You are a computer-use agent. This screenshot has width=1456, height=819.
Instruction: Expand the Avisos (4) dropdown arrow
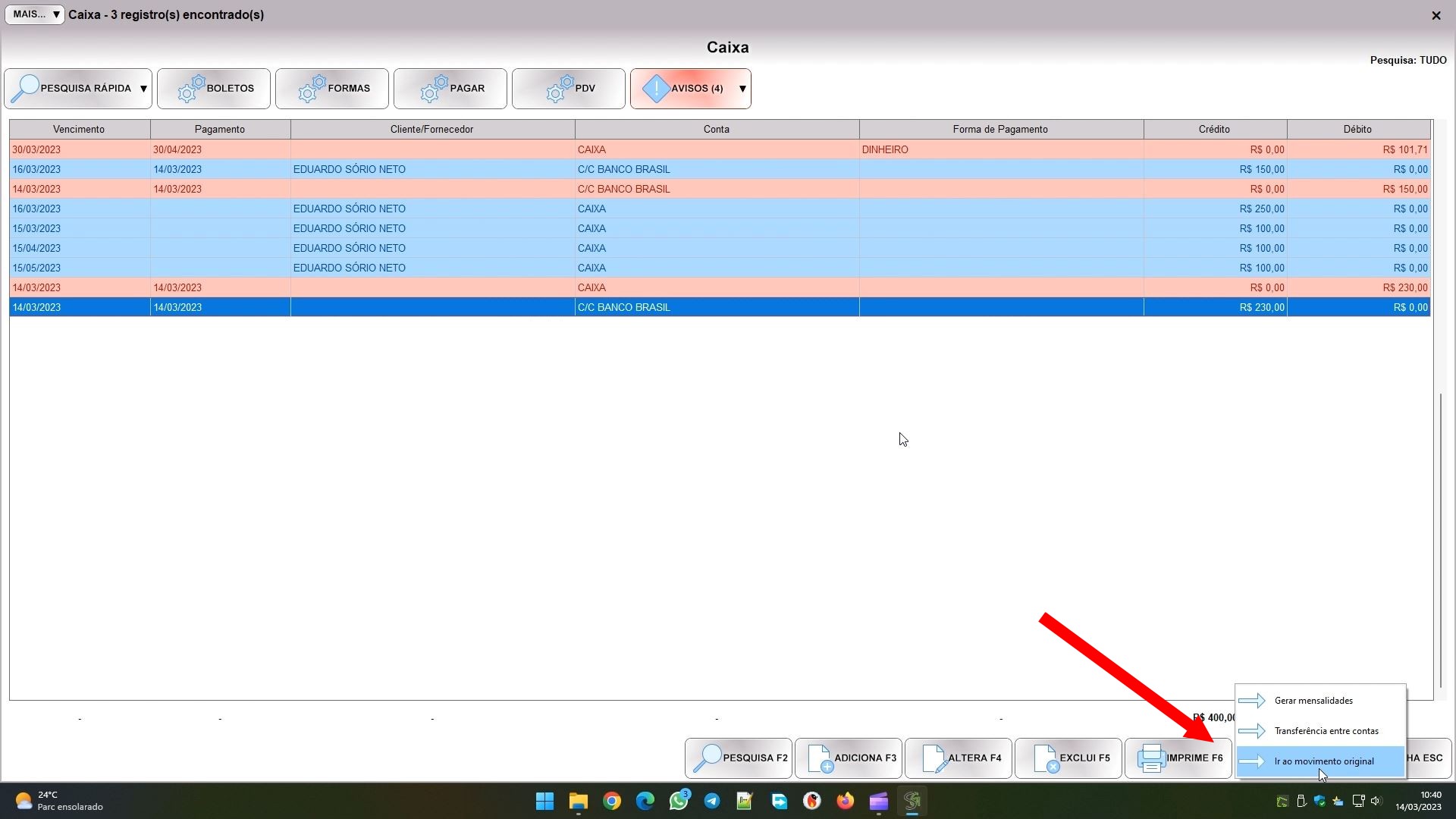click(x=742, y=89)
